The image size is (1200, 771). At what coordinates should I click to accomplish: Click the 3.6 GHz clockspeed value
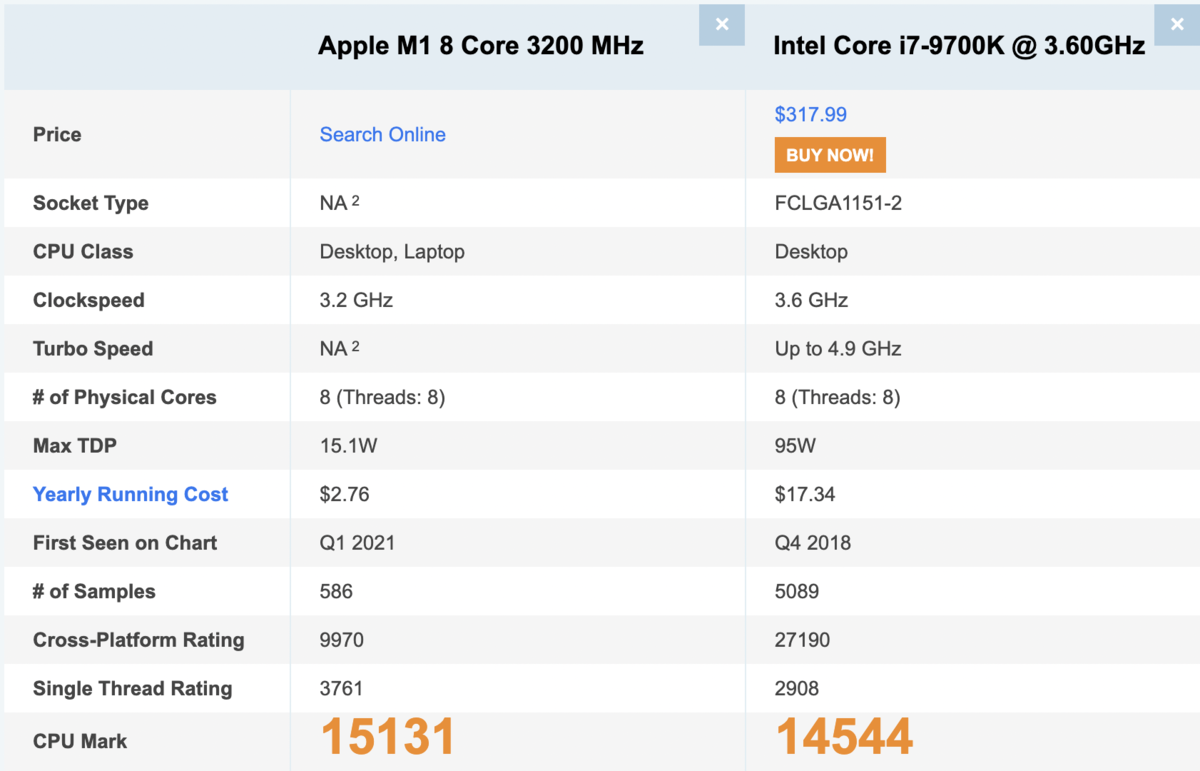811,300
